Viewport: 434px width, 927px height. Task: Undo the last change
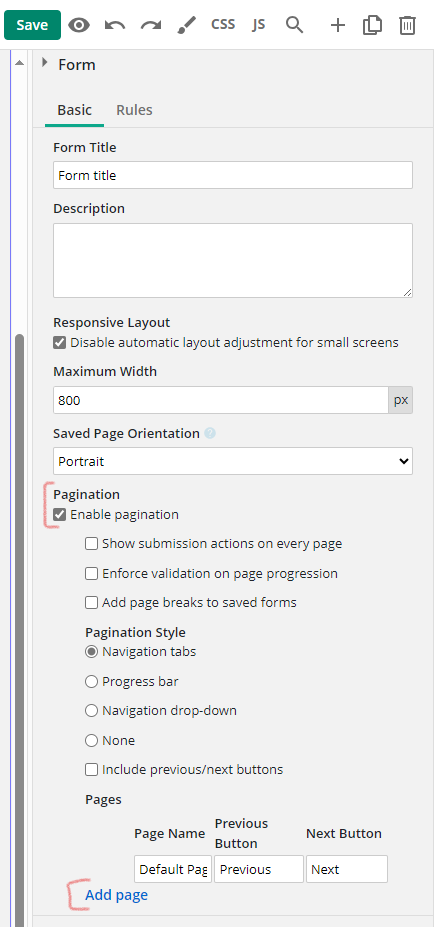[x=115, y=25]
